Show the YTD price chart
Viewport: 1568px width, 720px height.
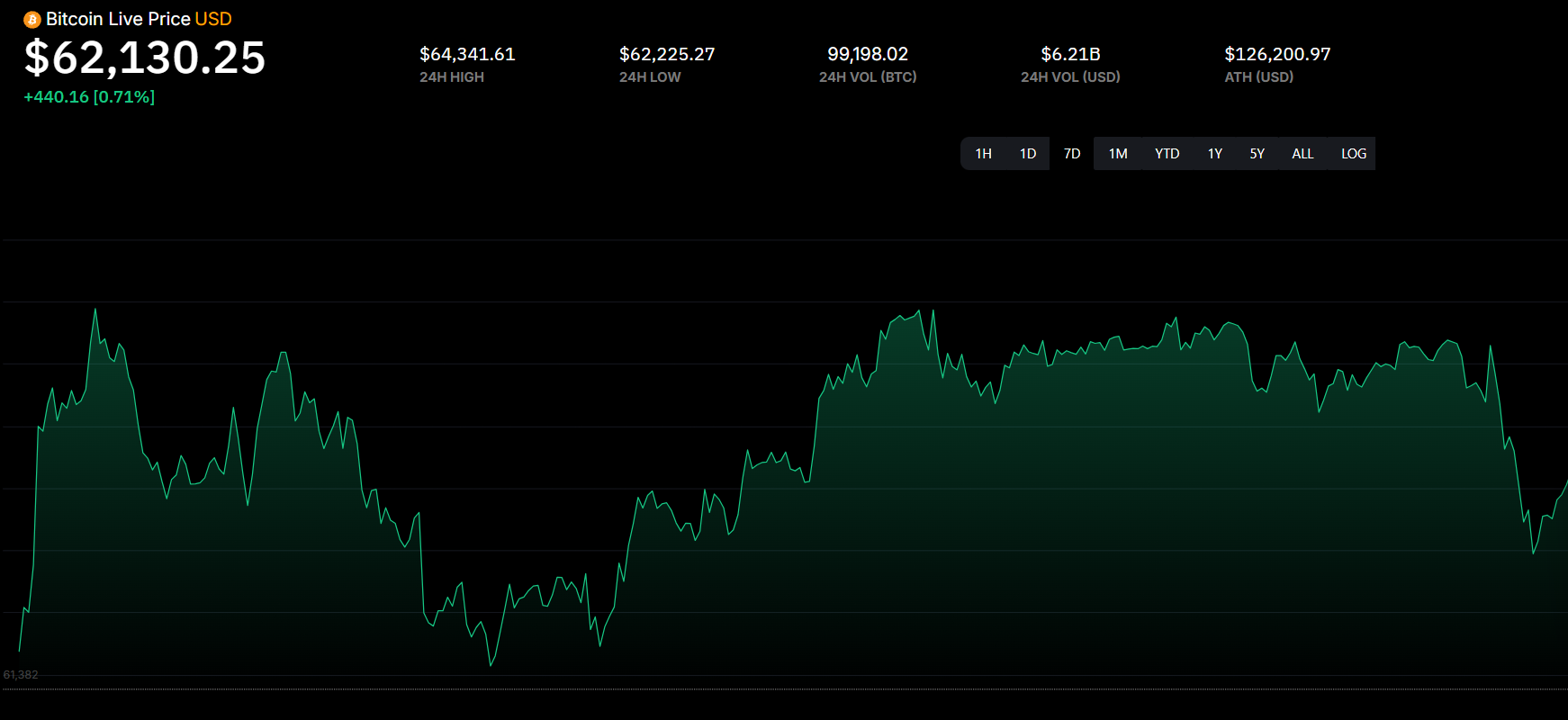click(1167, 154)
